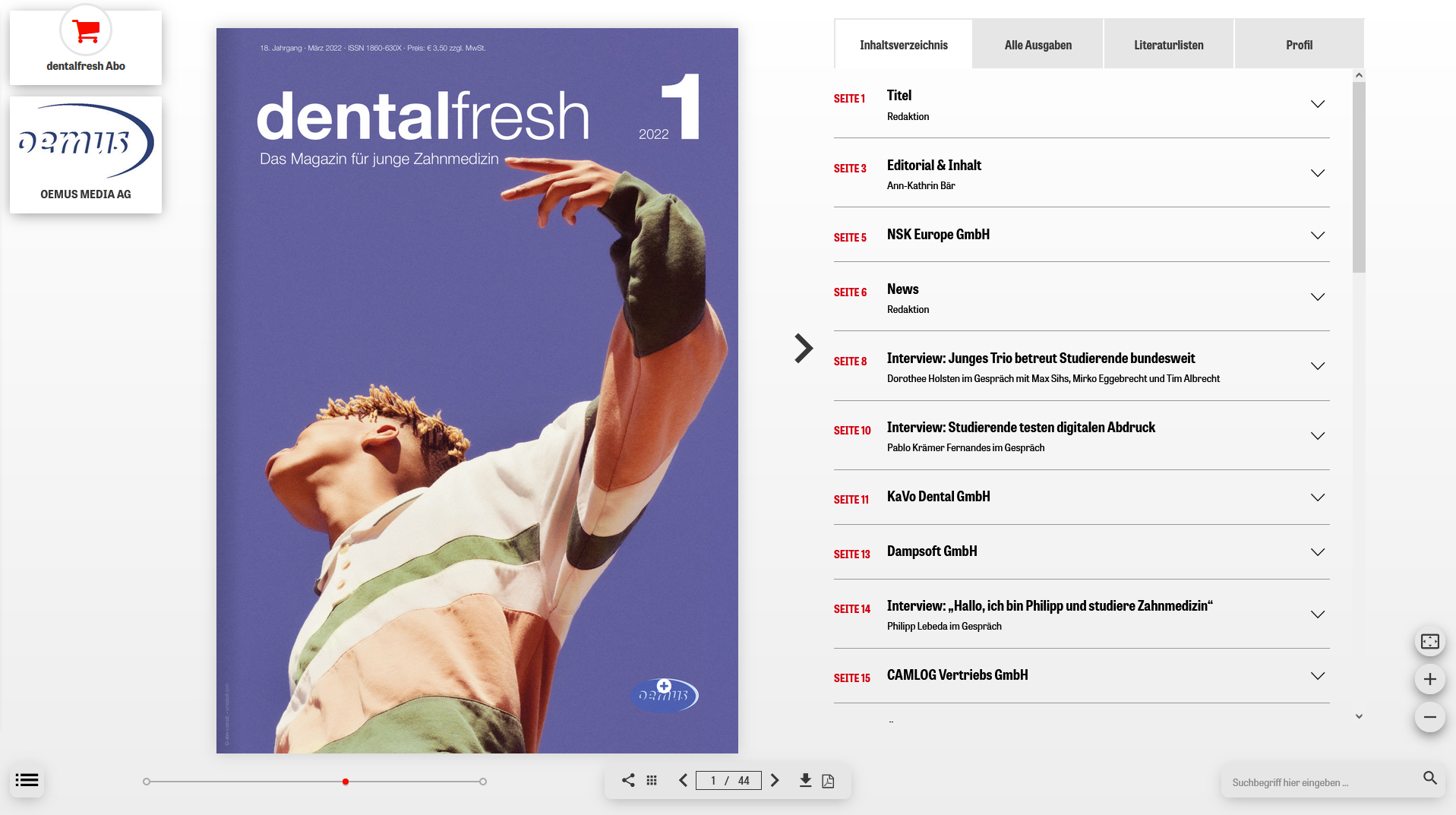Open the OEMUS MEDIA AG link
The height and width of the screenshot is (815, 1456).
coord(86,155)
